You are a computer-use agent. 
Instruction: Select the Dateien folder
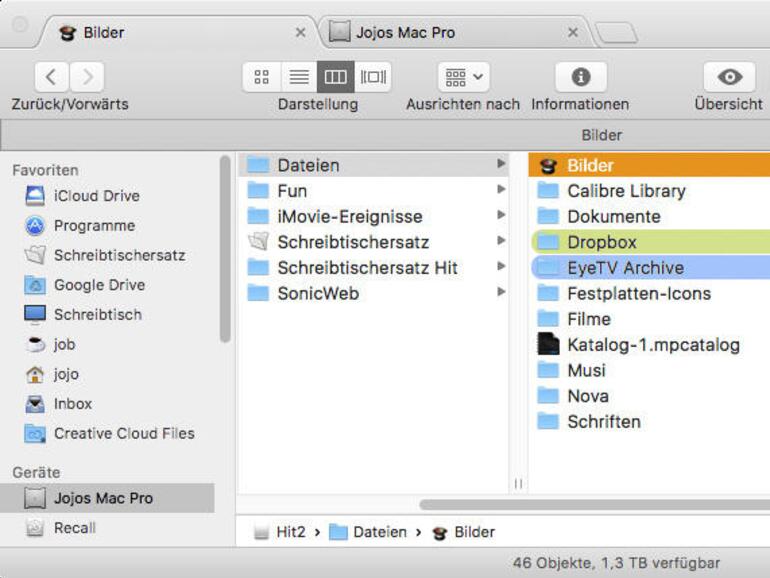(x=373, y=165)
